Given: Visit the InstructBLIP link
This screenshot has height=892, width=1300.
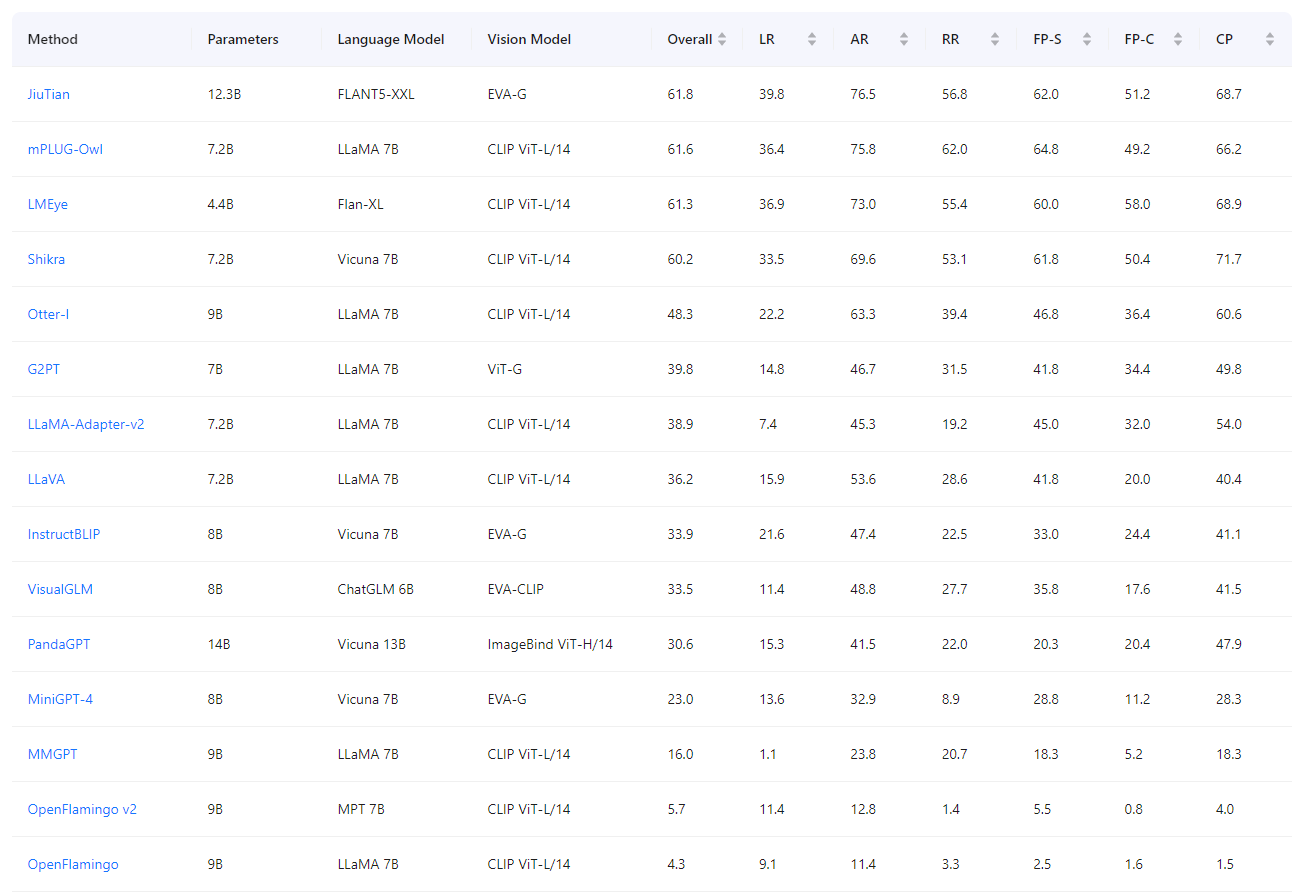Looking at the screenshot, I should tap(64, 535).
